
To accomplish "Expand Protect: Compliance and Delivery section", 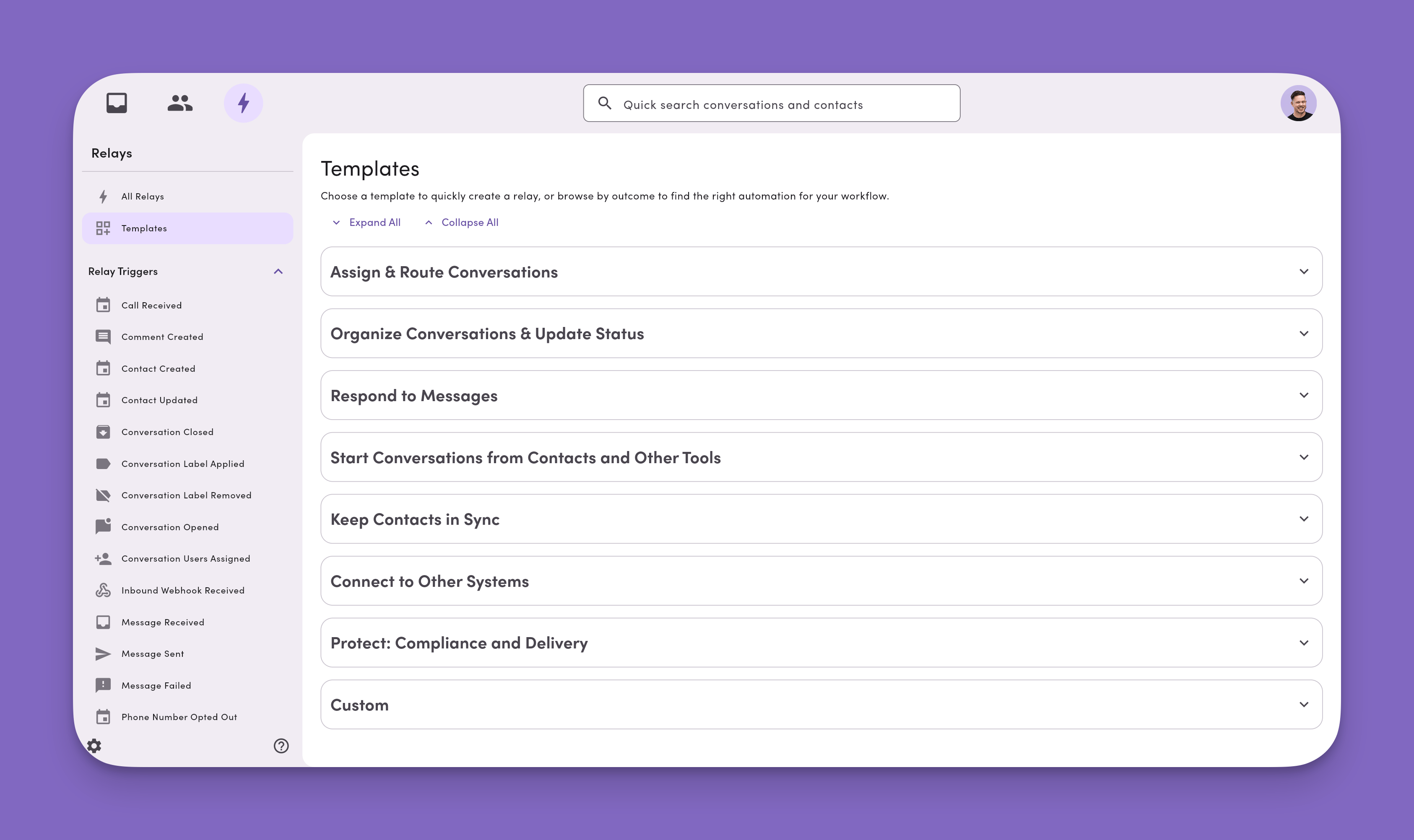I will click(x=821, y=643).
